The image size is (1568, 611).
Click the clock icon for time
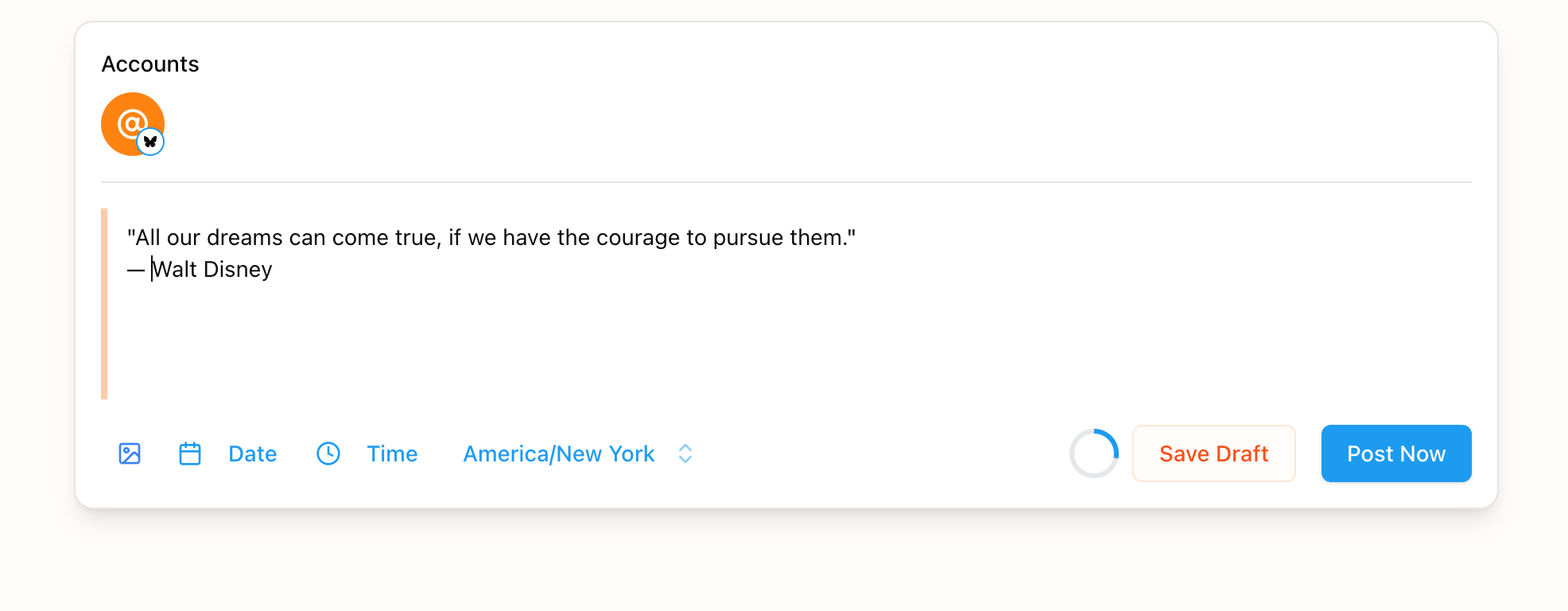(328, 453)
